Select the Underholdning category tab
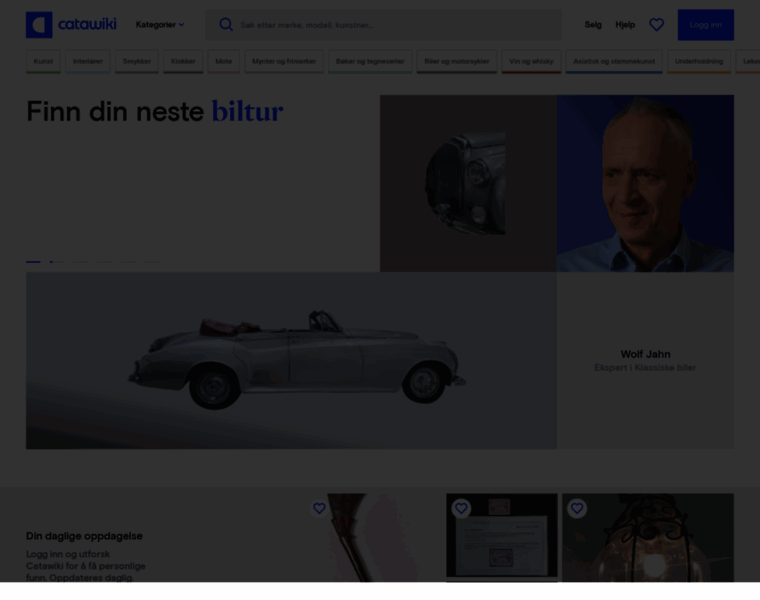This screenshot has width=760, height=600. click(699, 62)
